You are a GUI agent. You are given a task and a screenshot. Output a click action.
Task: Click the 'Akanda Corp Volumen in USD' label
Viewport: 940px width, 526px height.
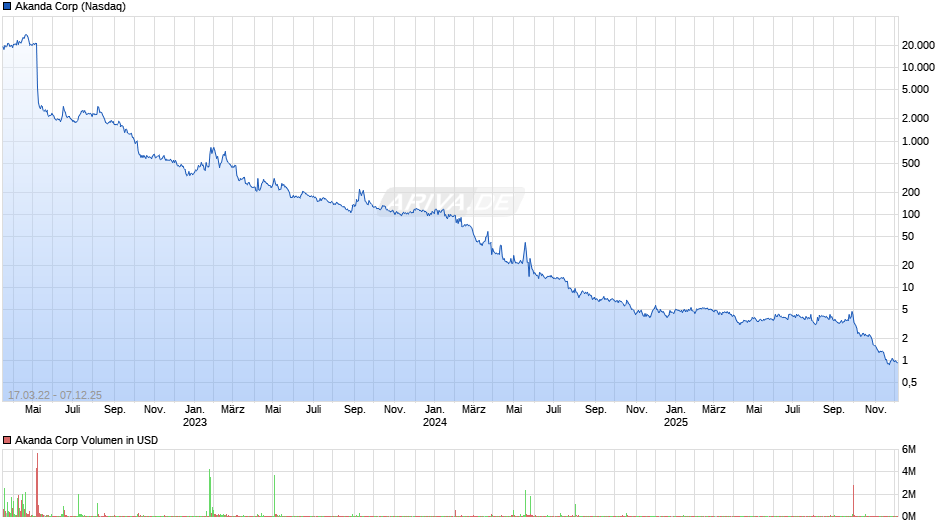pos(86,440)
